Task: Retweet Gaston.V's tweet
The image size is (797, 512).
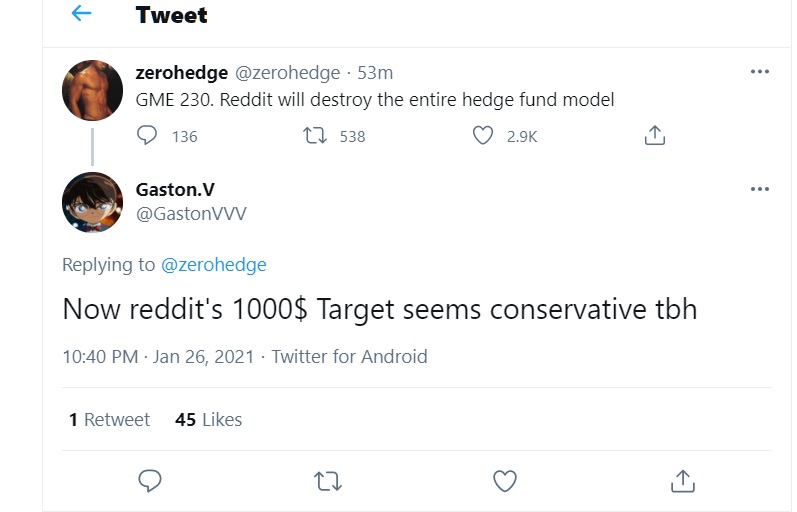Action: 327,481
